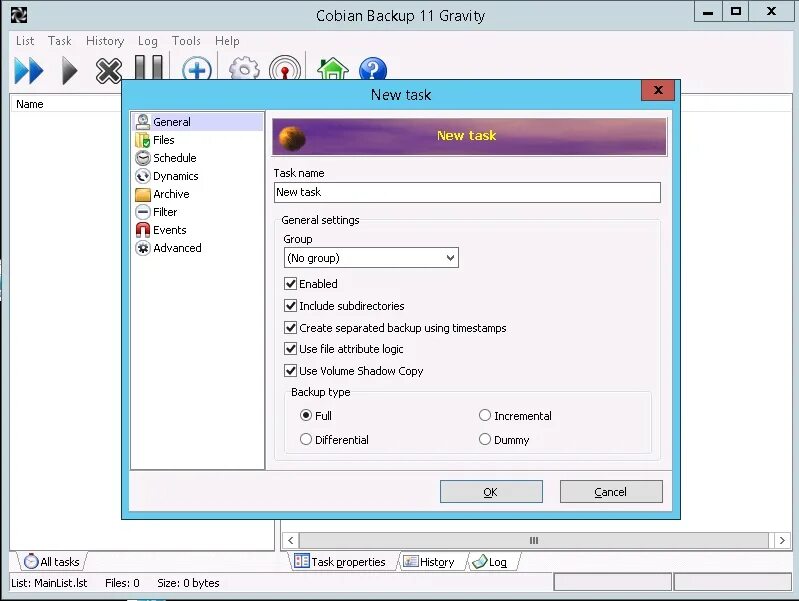
Task: Open the List menu
Action: click(25, 41)
